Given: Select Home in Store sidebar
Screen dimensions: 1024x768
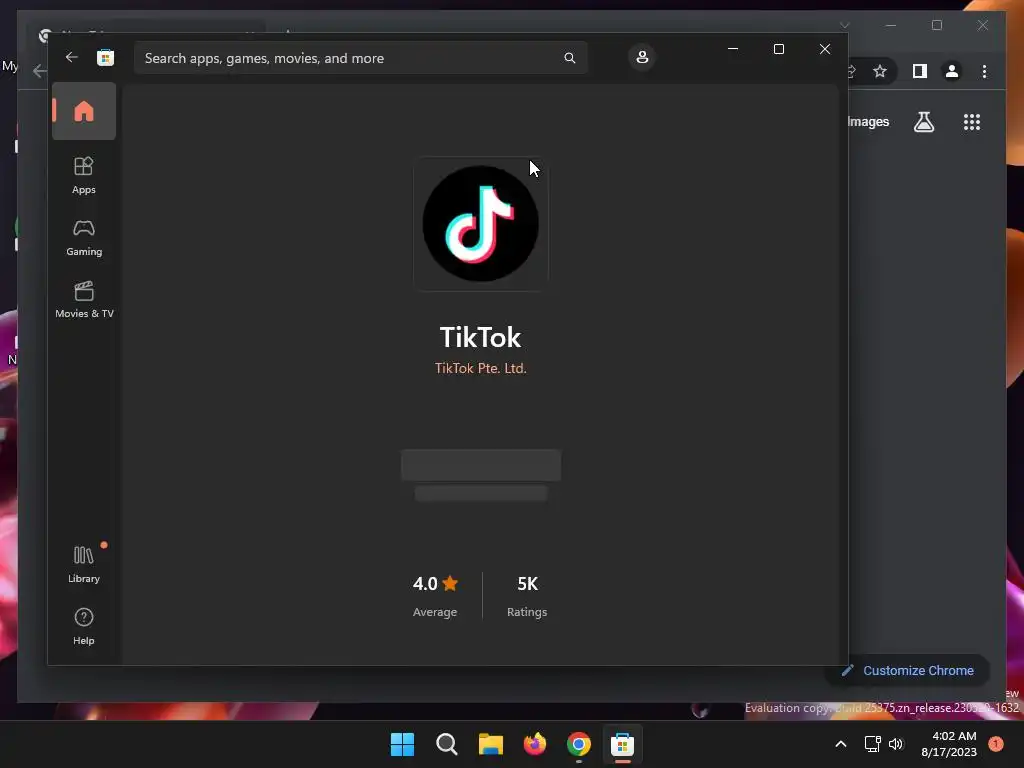Looking at the screenshot, I should click(84, 111).
